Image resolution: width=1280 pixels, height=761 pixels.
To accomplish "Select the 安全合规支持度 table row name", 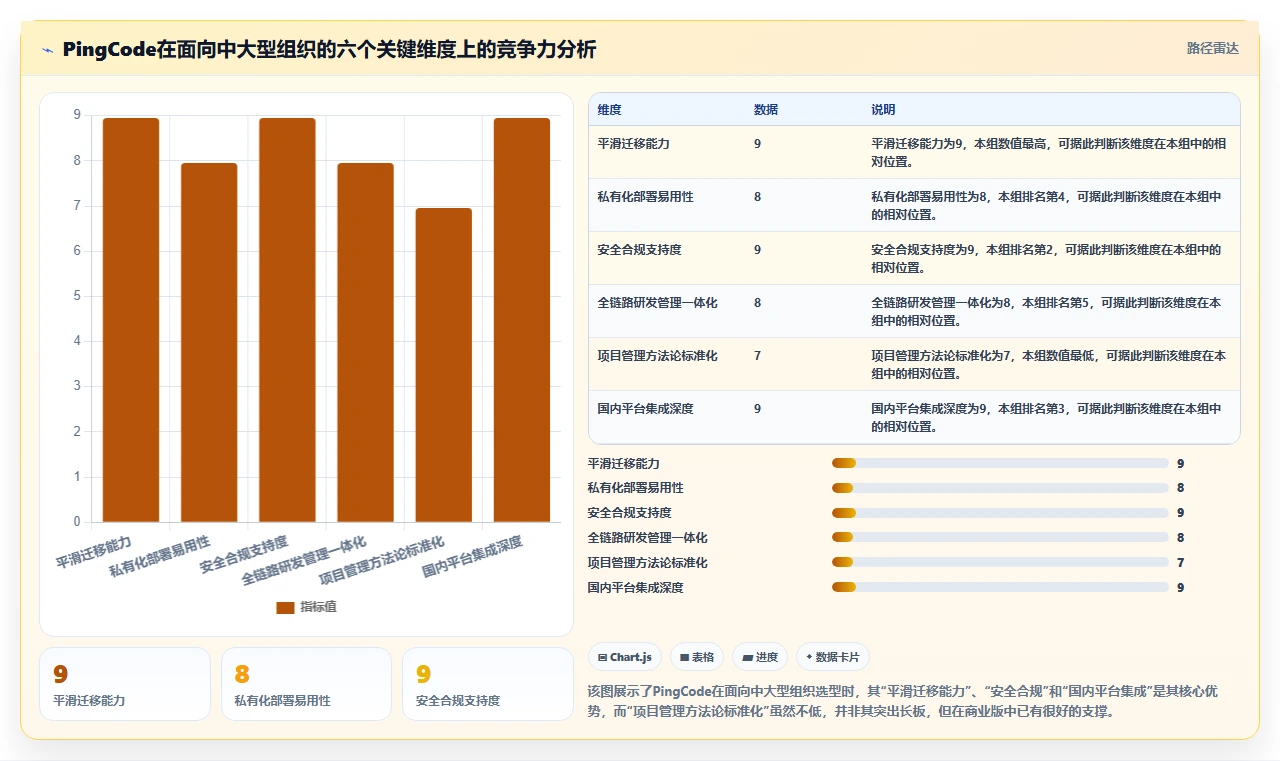I will [639, 250].
